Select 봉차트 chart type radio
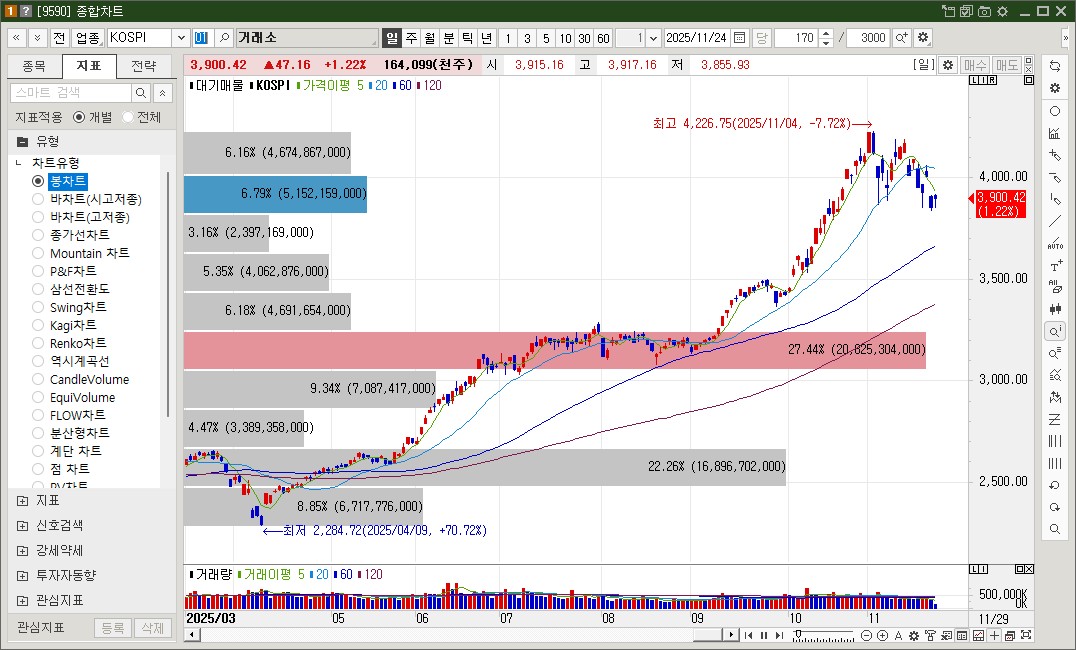1076x650 pixels. pyautogui.click(x=38, y=181)
